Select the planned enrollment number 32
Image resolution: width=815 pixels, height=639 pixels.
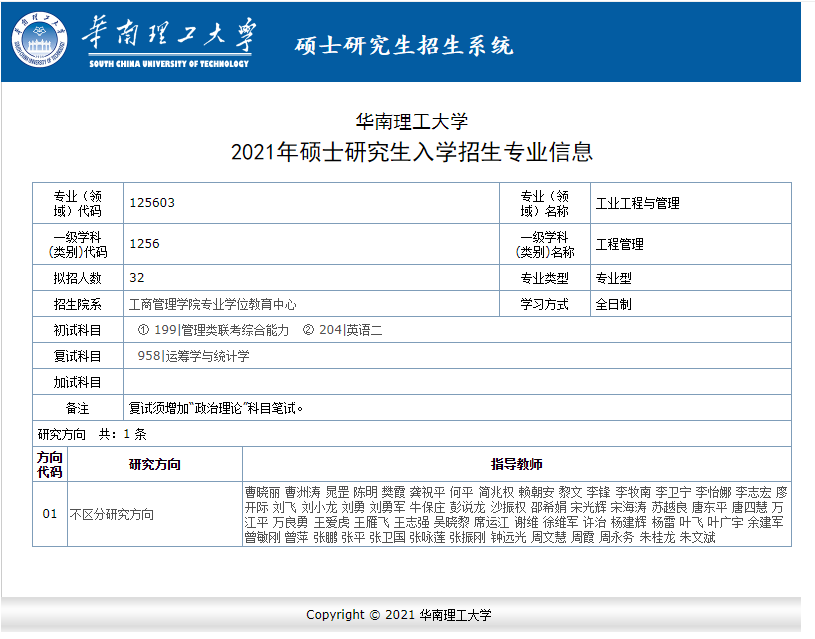pos(137,278)
